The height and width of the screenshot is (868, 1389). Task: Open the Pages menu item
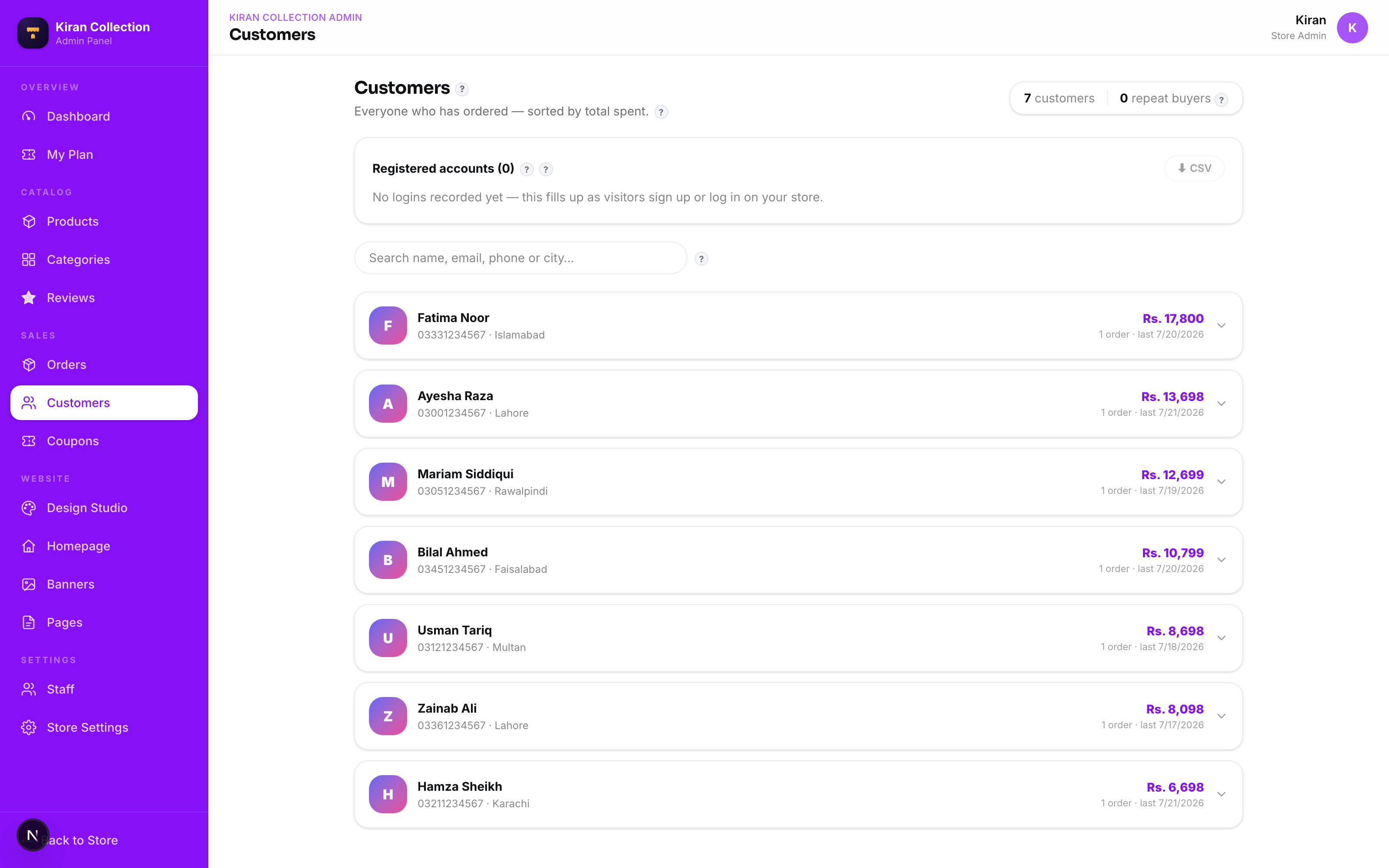pyautogui.click(x=104, y=622)
